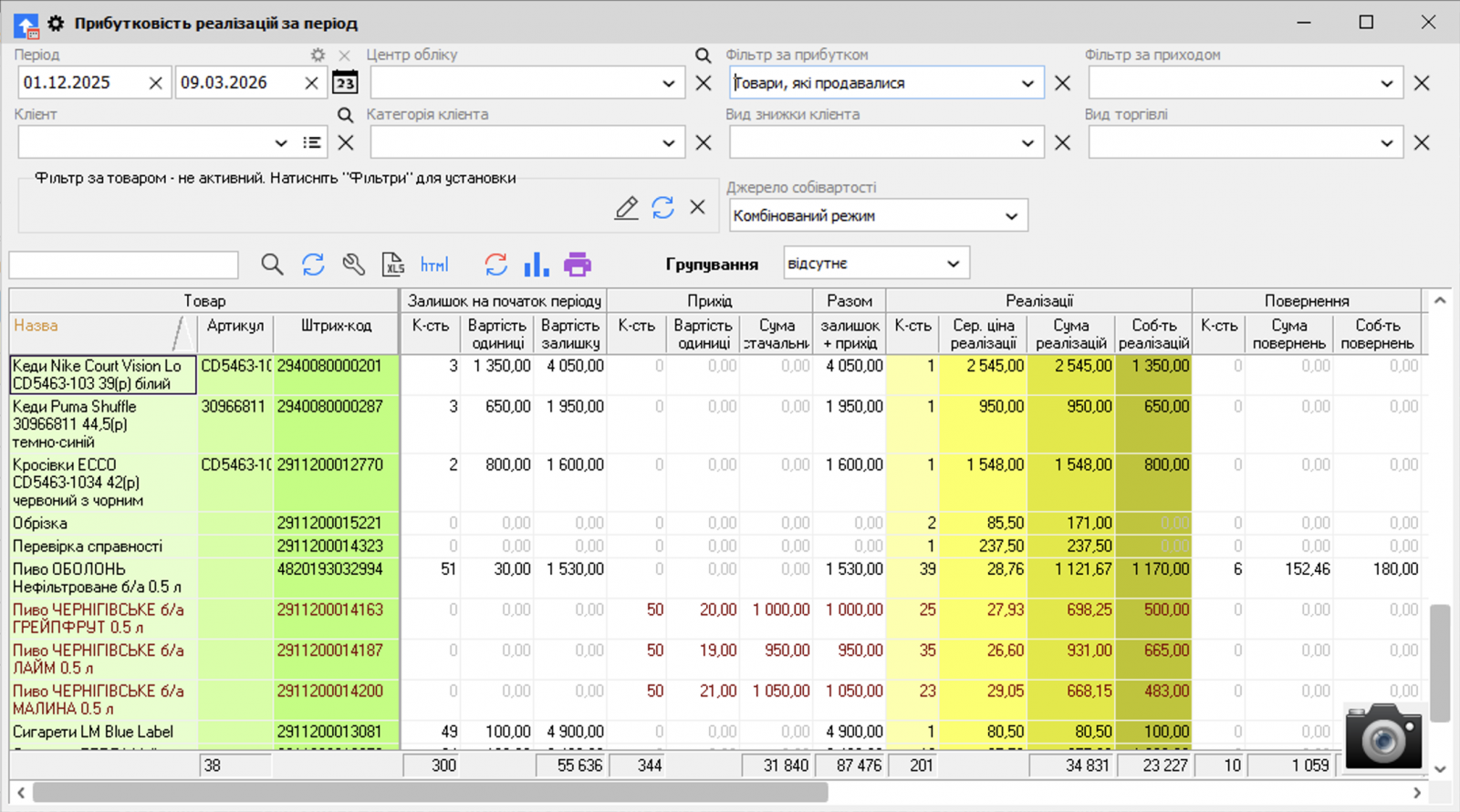Sort by the Назва column header
Viewport: 1460px width, 812px height.
pyautogui.click(x=91, y=326)
